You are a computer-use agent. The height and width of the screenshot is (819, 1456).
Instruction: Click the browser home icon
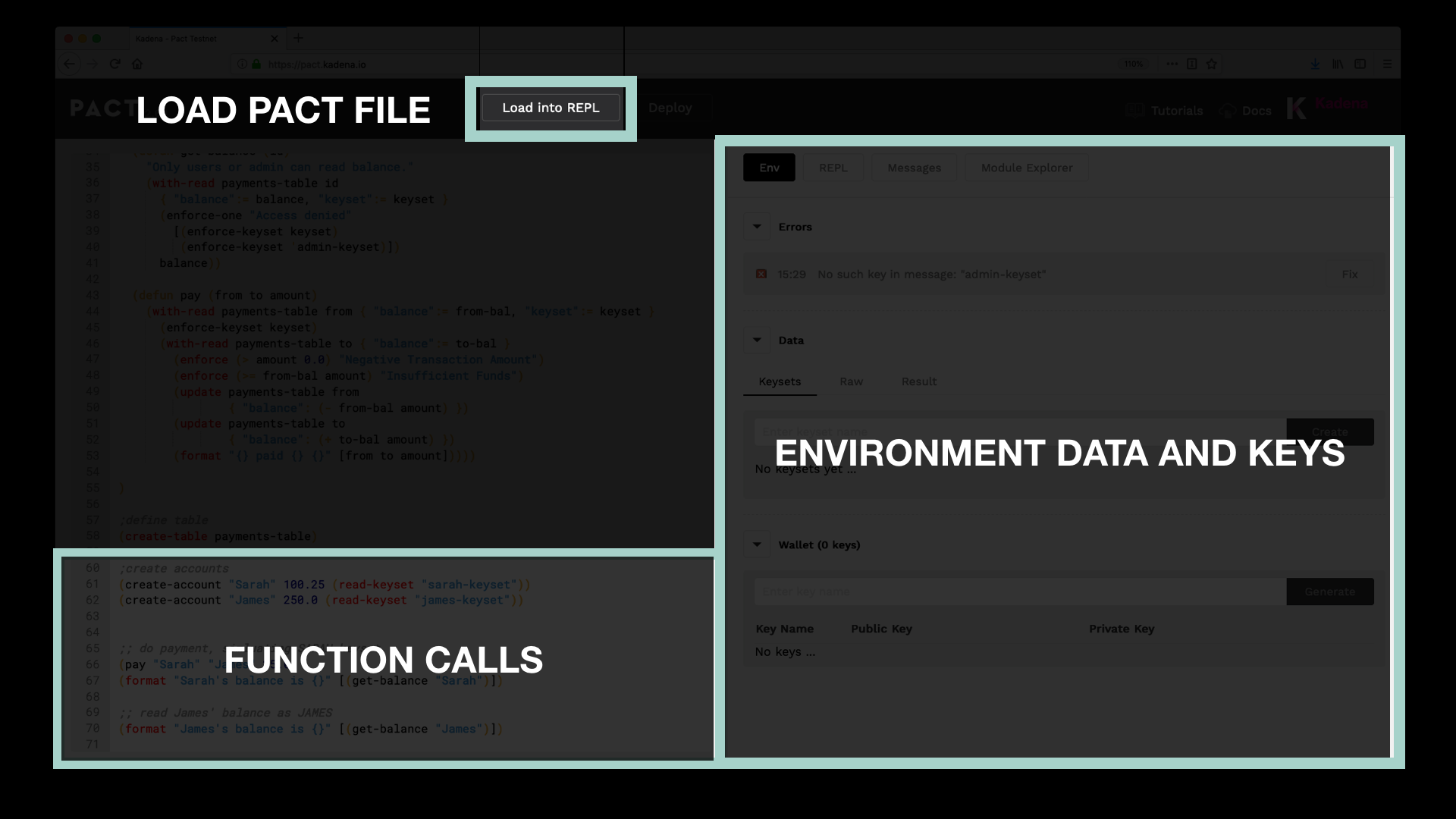[x=137, y=64]
